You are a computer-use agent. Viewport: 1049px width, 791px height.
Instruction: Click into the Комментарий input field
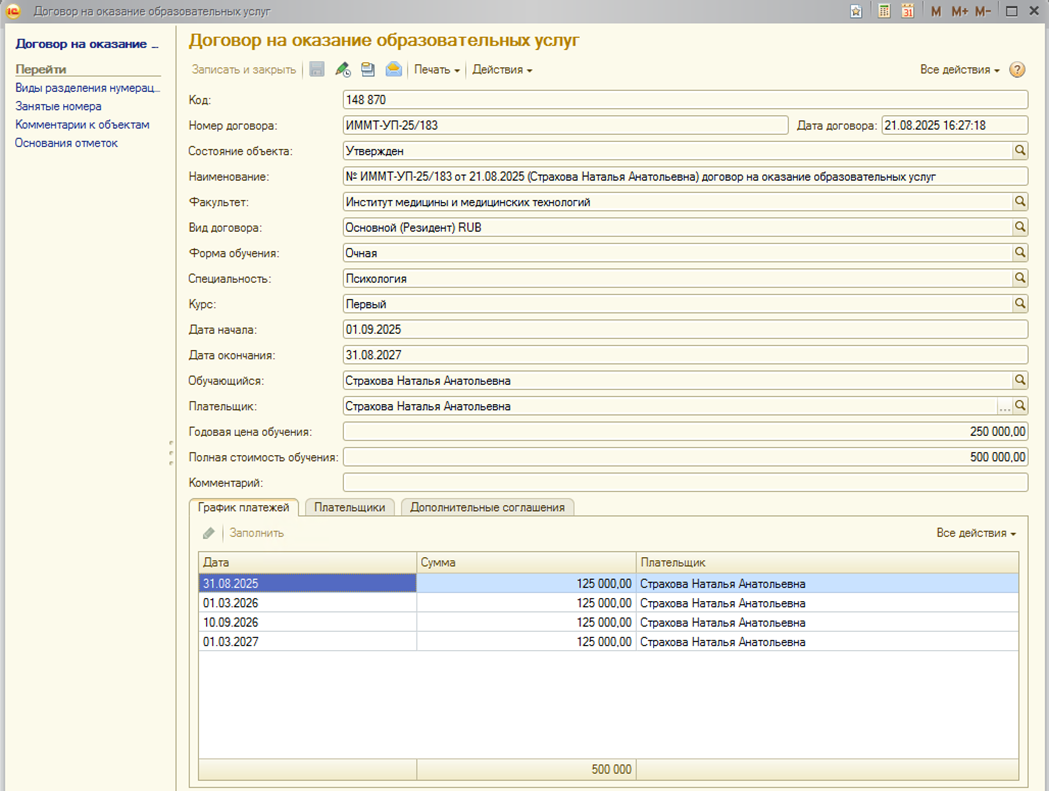coord(685,483)
